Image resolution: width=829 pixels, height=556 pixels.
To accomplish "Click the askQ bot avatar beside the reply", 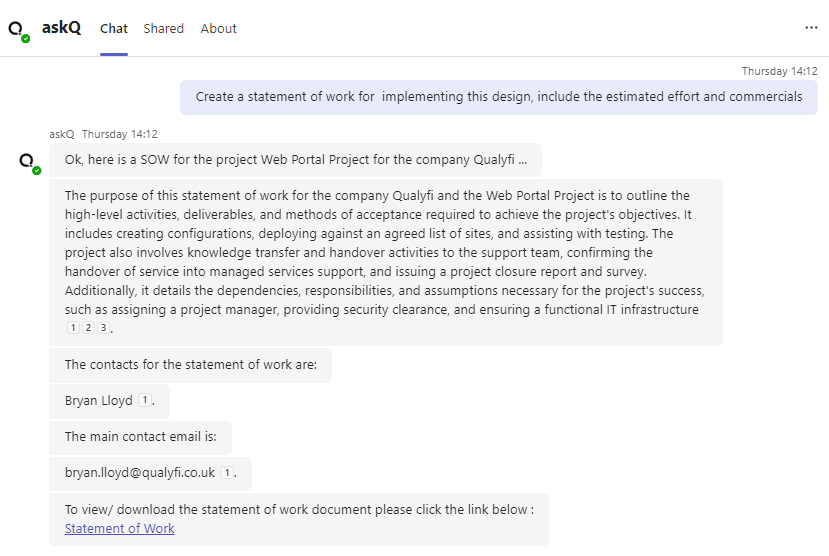I will 28,162.
